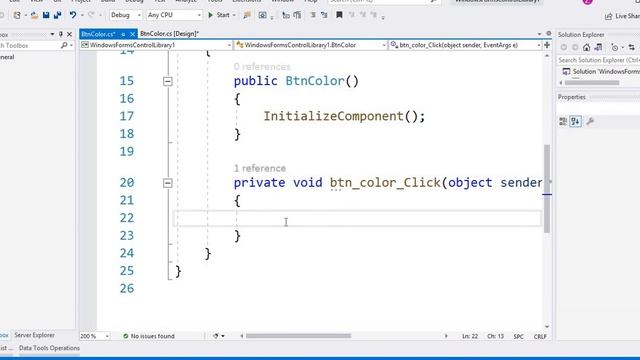
Task: Click the Search Toolbox field
Action: [29, 46]
